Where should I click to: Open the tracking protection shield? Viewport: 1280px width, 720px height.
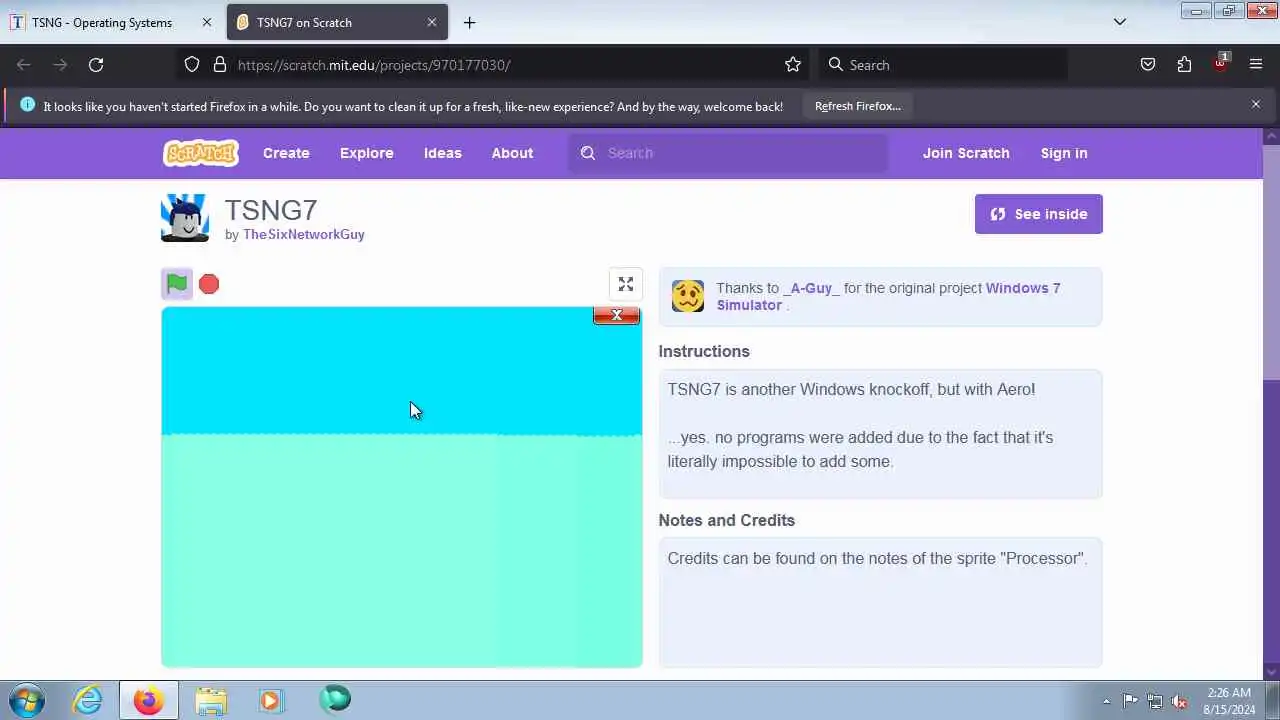click(192, 65)
